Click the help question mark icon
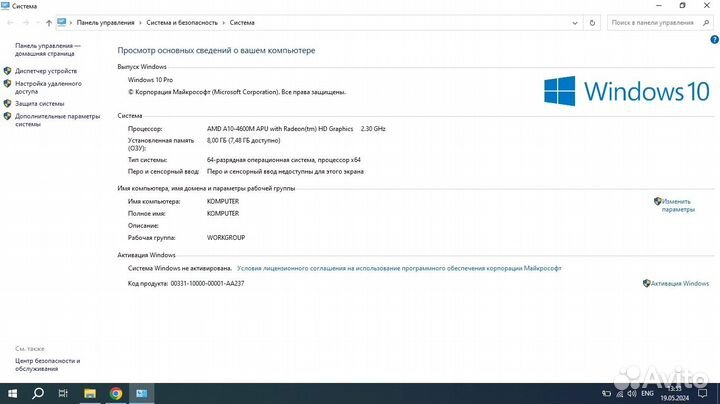 714,40
